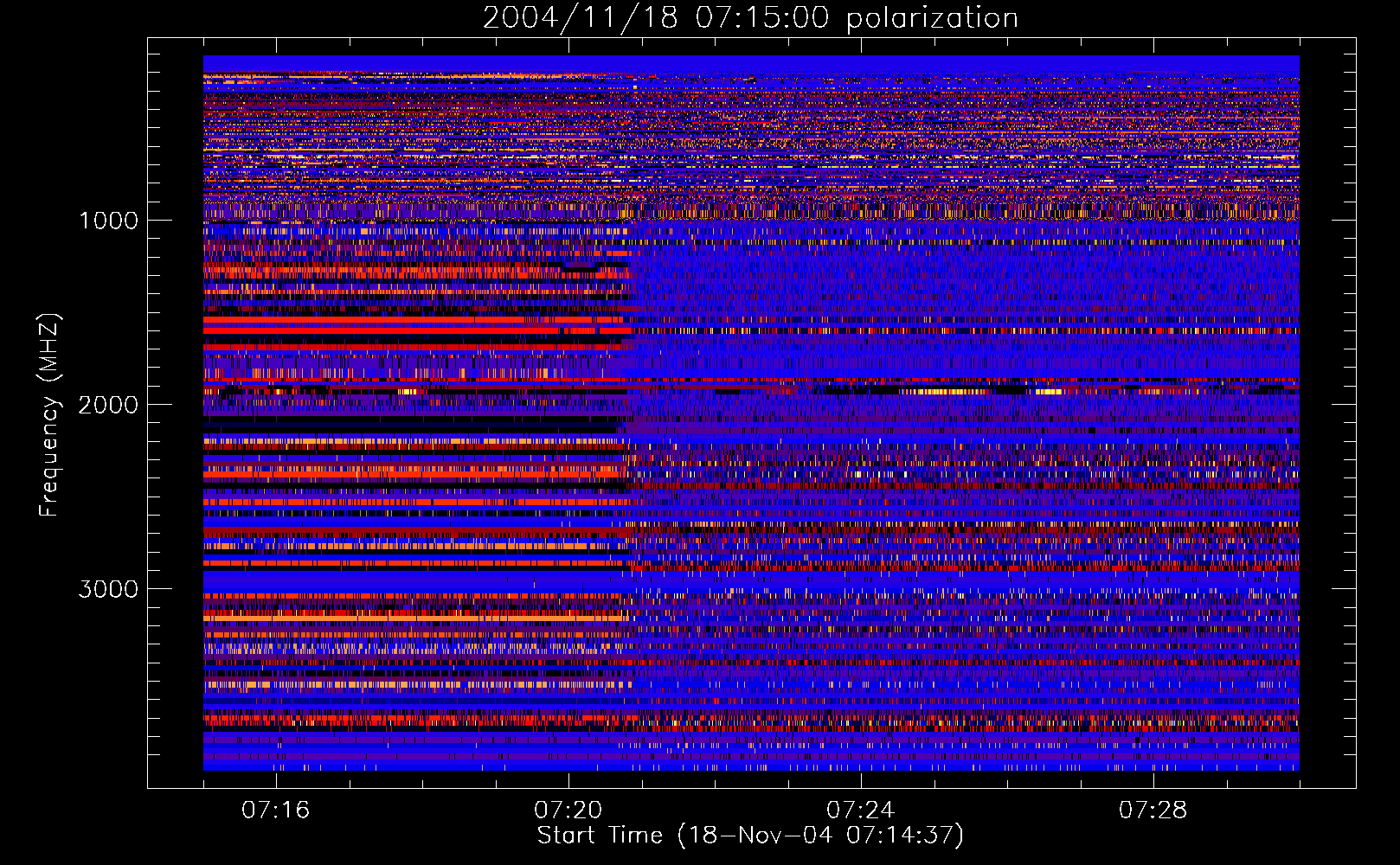Select the 1000 frequency axis label
Viewport: 1400px width, 865px height.
click(x=108, y=221)
